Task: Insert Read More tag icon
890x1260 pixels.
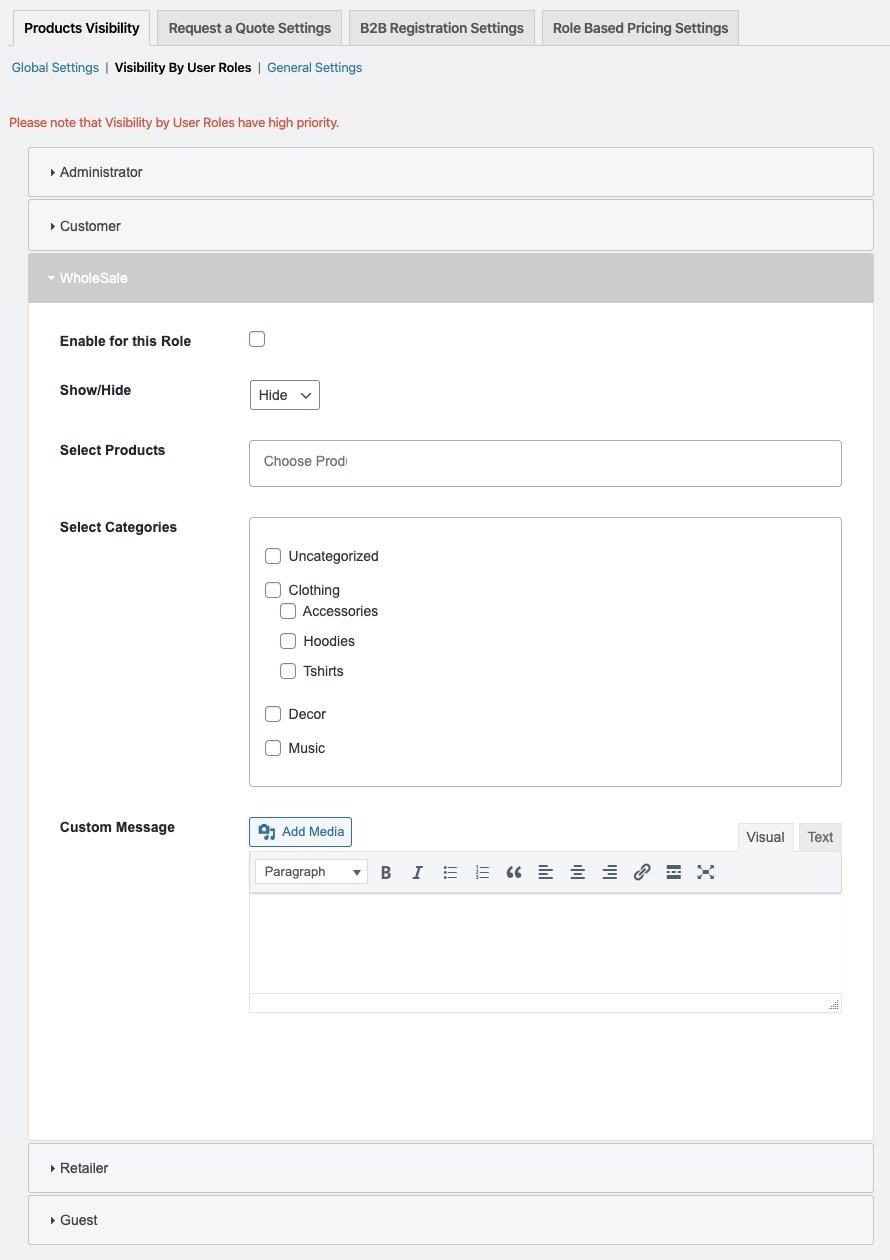Action: coord(674,872)
